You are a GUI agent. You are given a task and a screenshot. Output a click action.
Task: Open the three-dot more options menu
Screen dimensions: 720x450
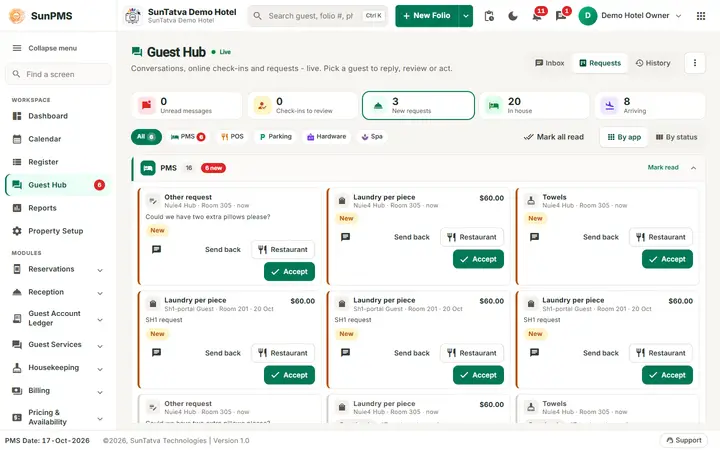click(x=695, y=63)
